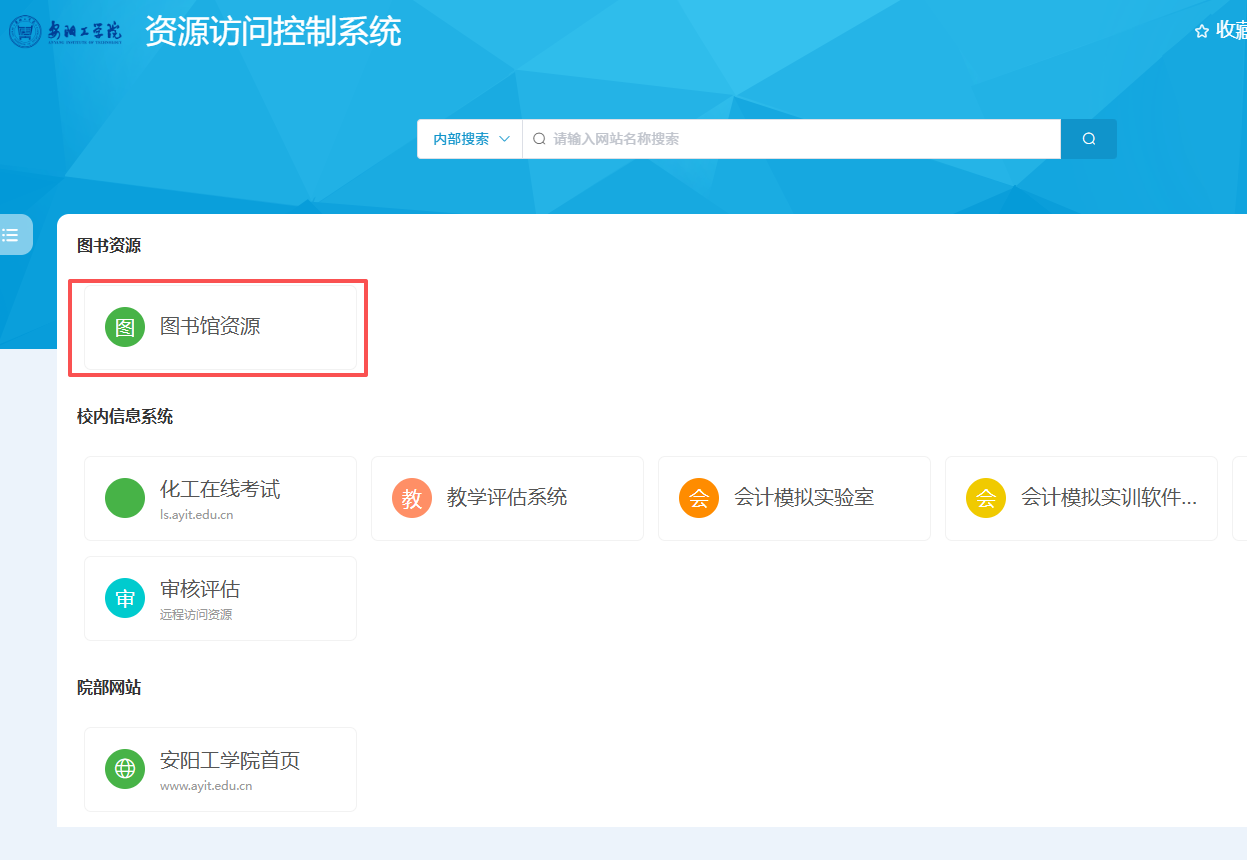1247x860 pixels.
Task: Click the yellow 会 icon for 会计模拟实训软件
Action: pos(986,498)
